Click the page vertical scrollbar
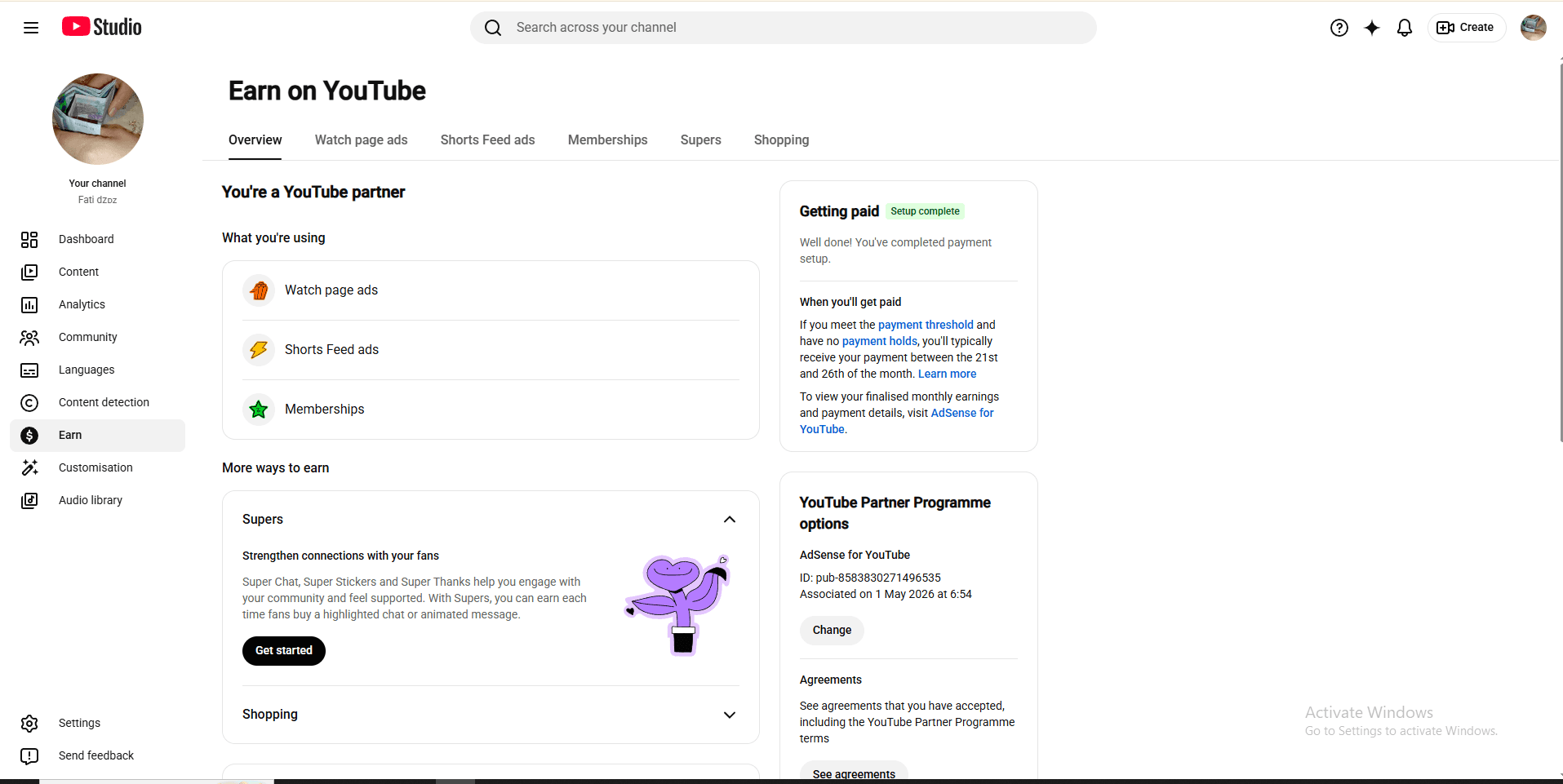Viewport: 1563px width, 784px height. pyautogui.click(x=1560, y=253)
